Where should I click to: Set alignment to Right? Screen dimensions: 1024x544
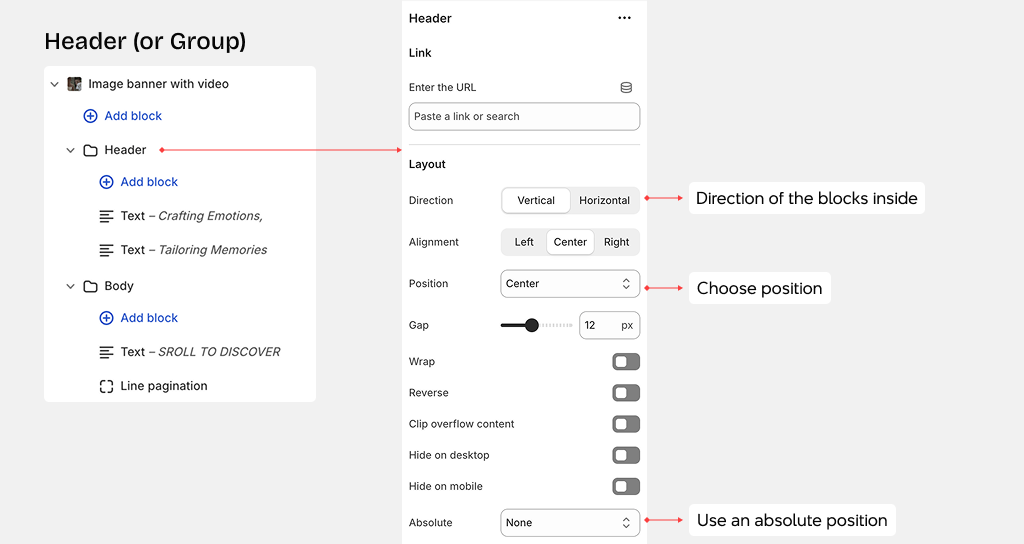pos(616,242)
